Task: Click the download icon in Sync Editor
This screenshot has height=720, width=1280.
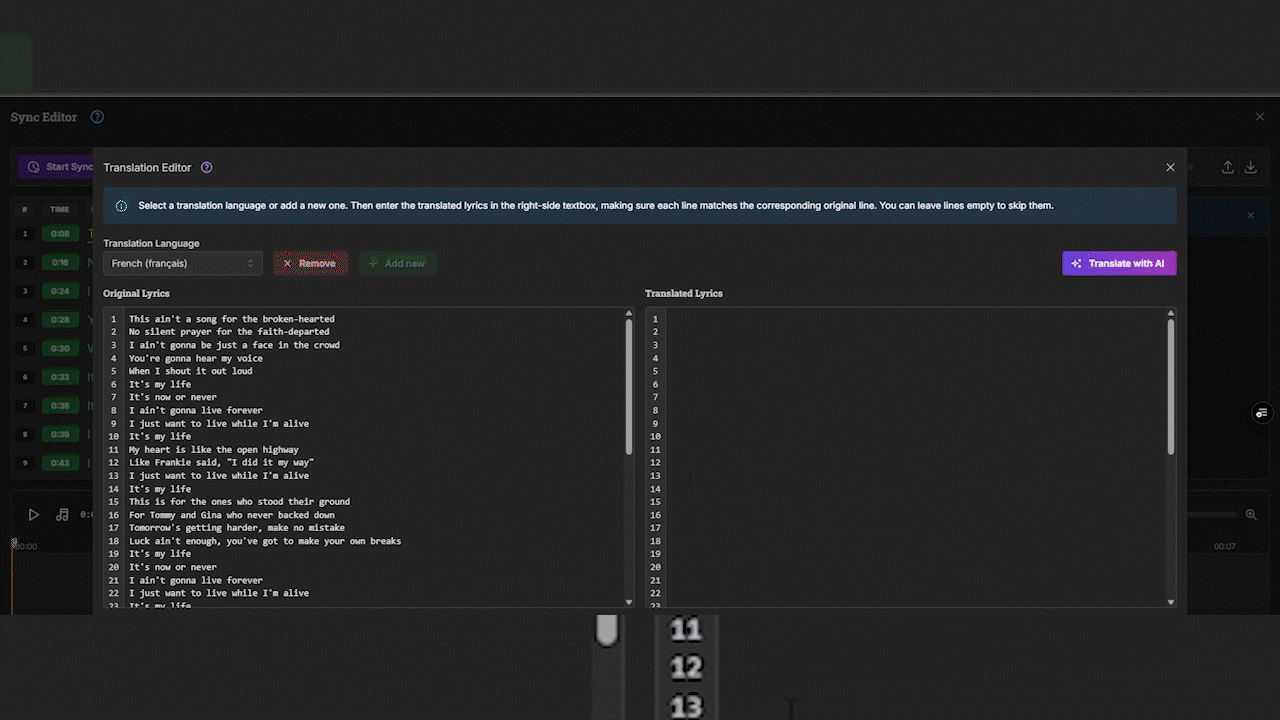Action: pos(1250,167)
